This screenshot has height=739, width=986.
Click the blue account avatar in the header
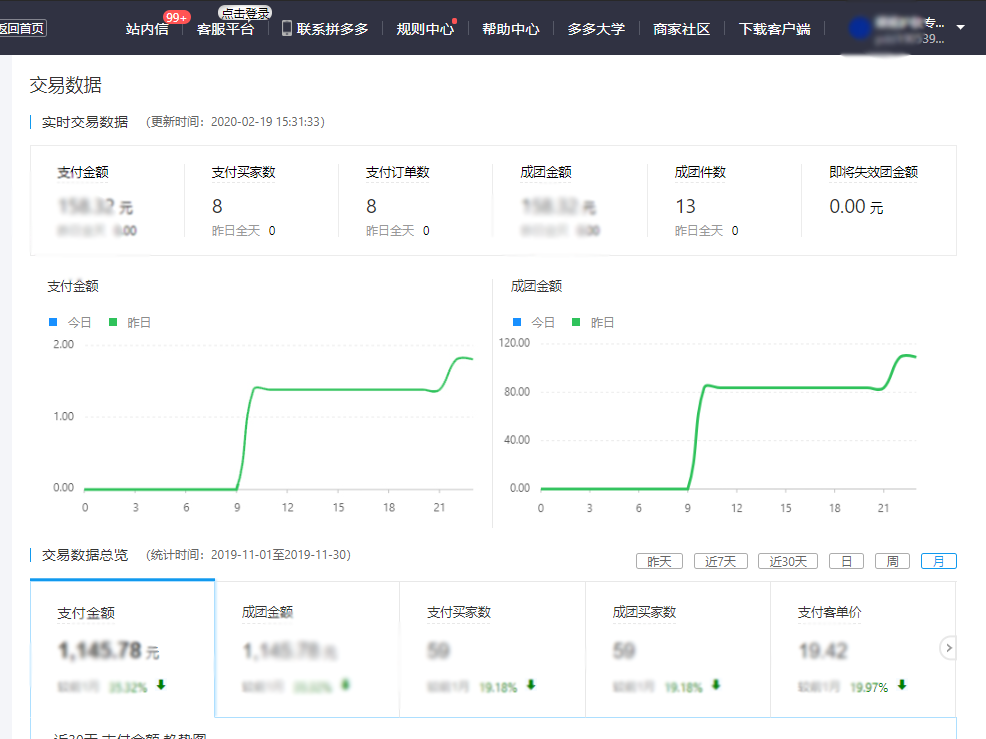pyautogui.click(x=859, y=28)
